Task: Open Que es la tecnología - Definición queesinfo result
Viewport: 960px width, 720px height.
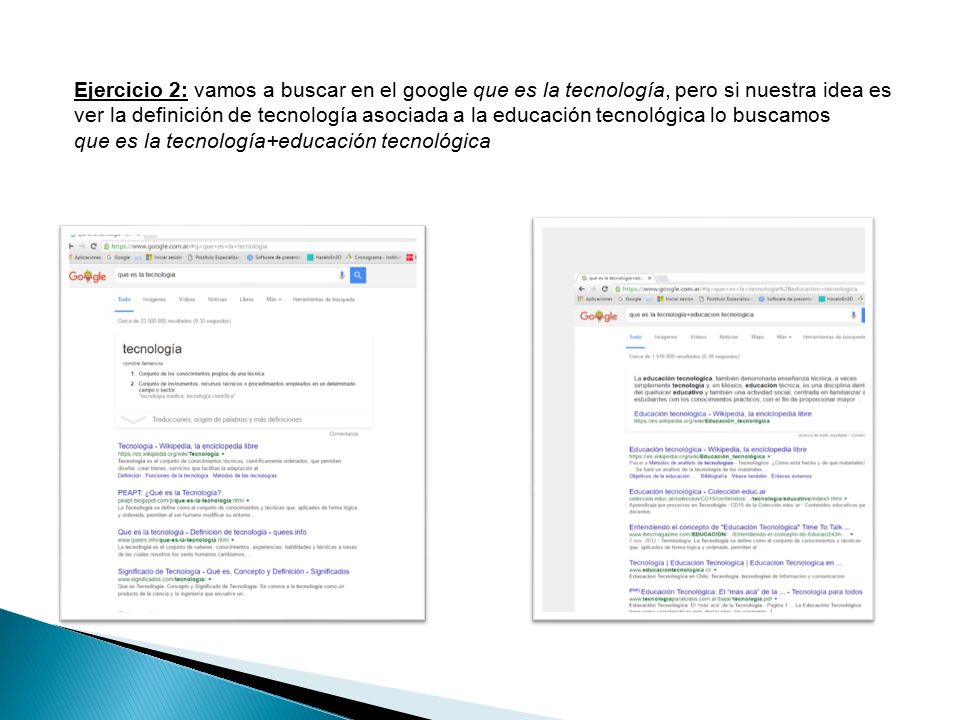Action: 212,533
